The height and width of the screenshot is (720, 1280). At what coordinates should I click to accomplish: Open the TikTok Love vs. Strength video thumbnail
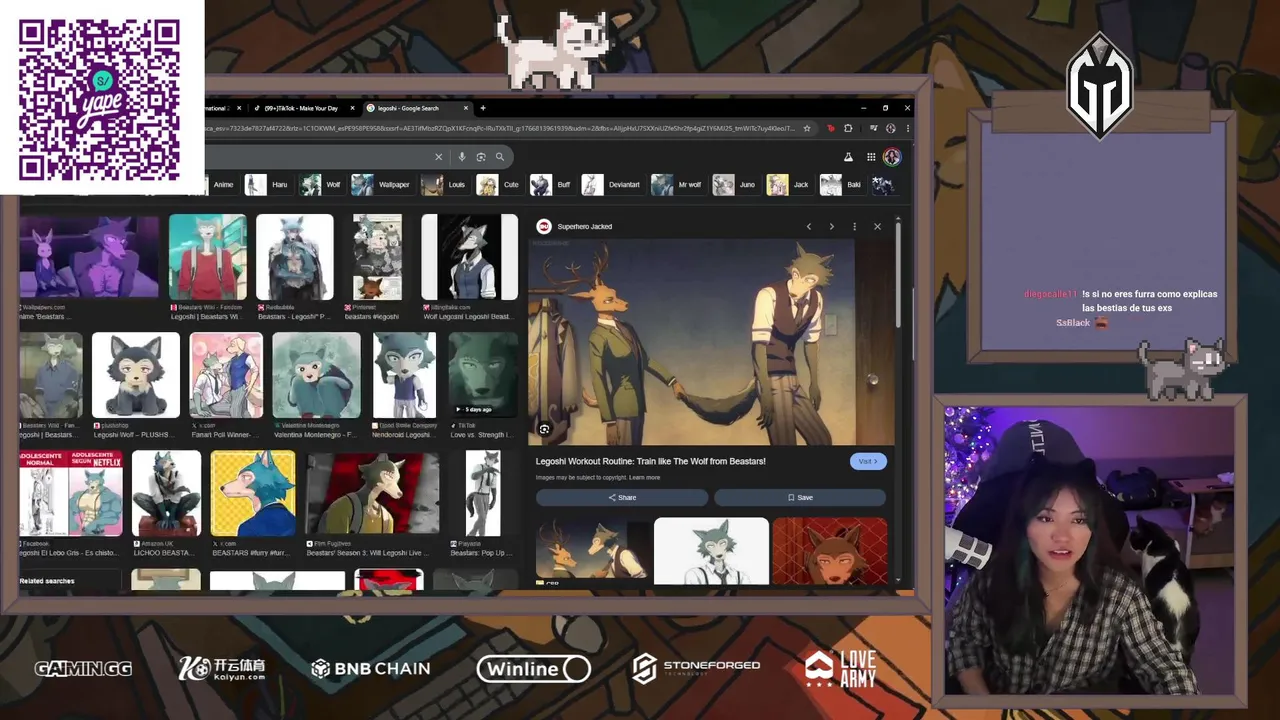[x=483, y=375]
